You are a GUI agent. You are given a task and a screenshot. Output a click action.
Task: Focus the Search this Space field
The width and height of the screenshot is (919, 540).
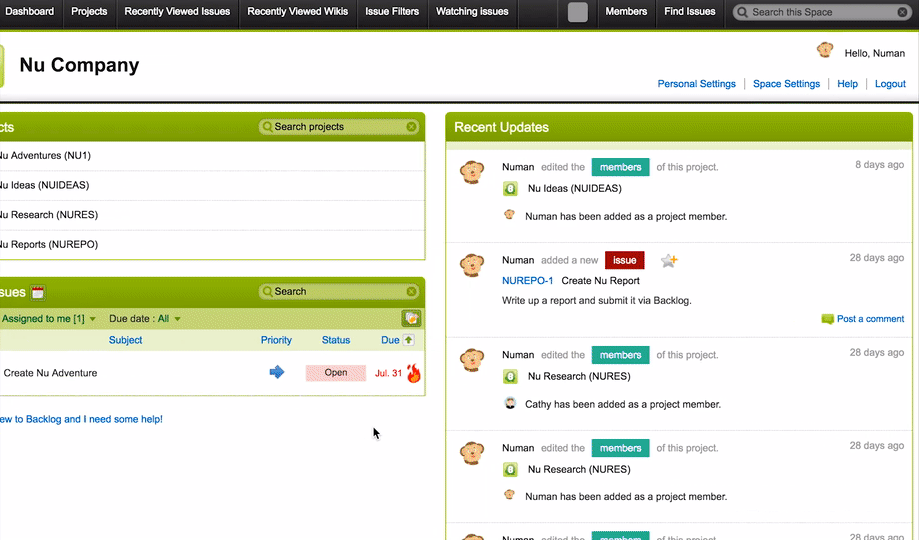click(x=822, y=12)
